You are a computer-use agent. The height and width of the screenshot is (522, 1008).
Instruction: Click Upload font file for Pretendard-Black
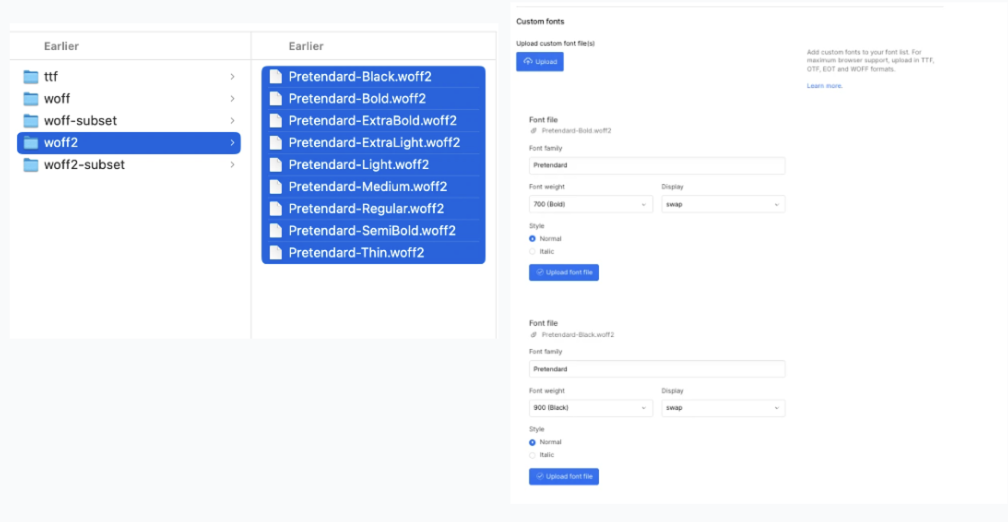tap(564, 476)
